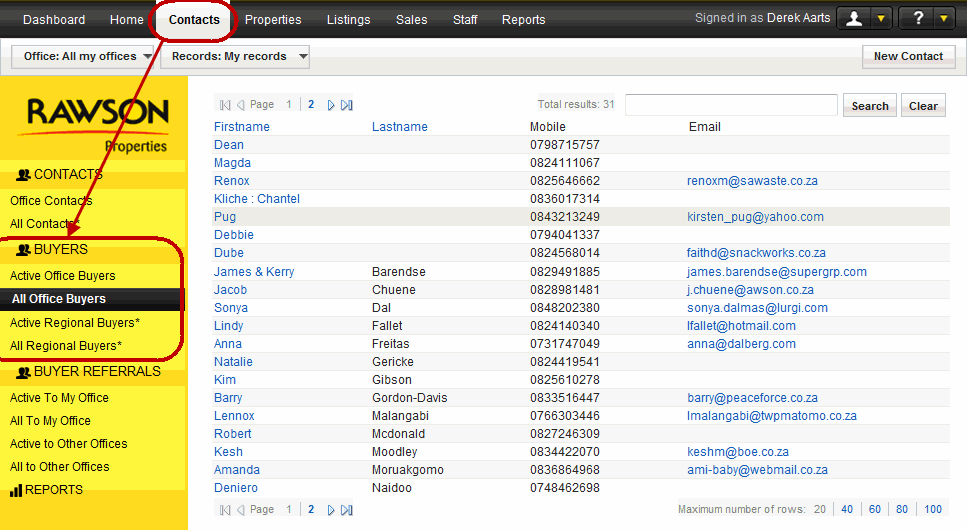The image size is (967, 530).
Task: Select Active Office Buyers in sidebar
Action: [x=63, y=276]
